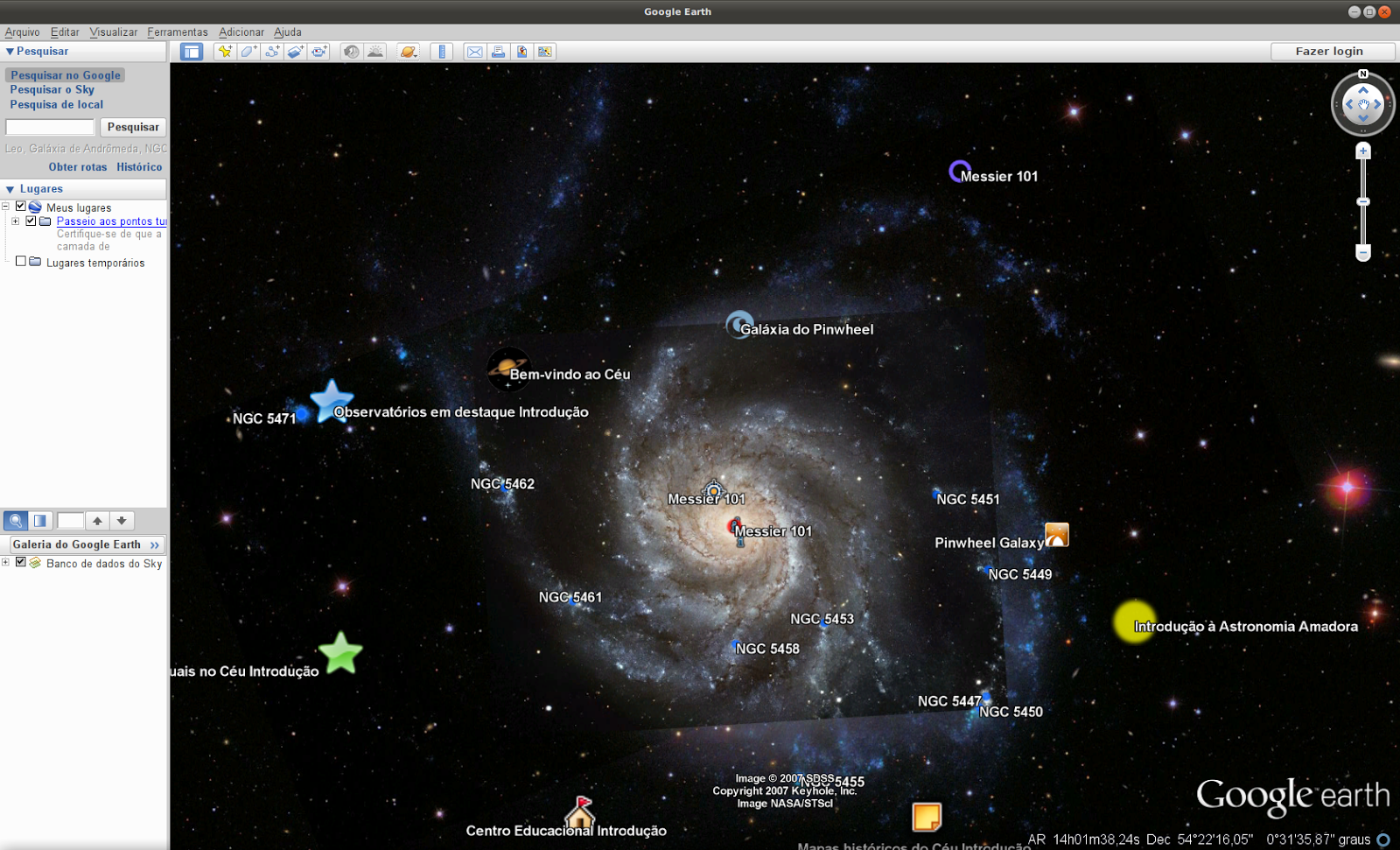Click the NGC 5451 label
The width and height of the screenshot is (1400, 850).
coord(968,499)
